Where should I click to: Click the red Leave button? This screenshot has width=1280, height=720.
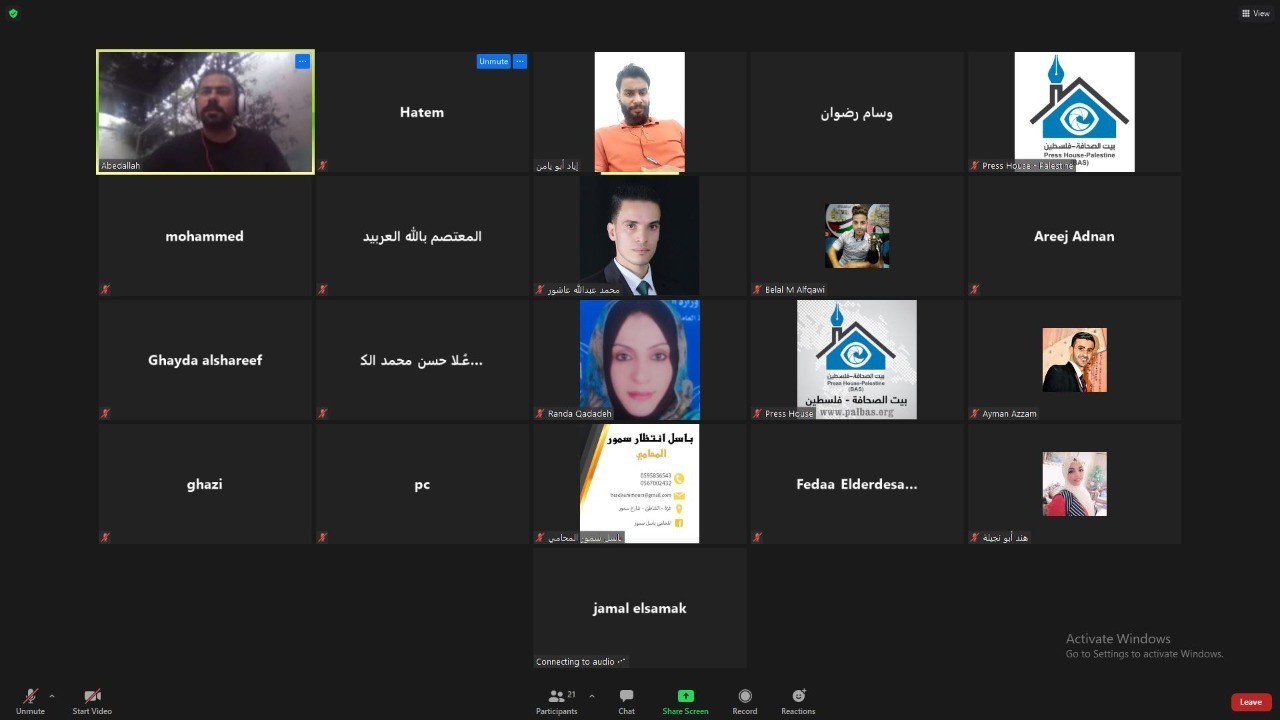[1251, 702]
